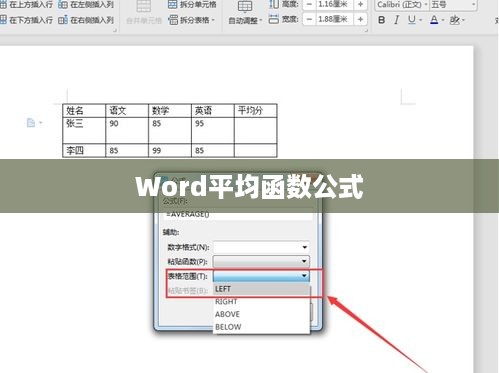Screen dimensions: 499x373
Task: Click the page marker icon left of table
Action: 31,123
